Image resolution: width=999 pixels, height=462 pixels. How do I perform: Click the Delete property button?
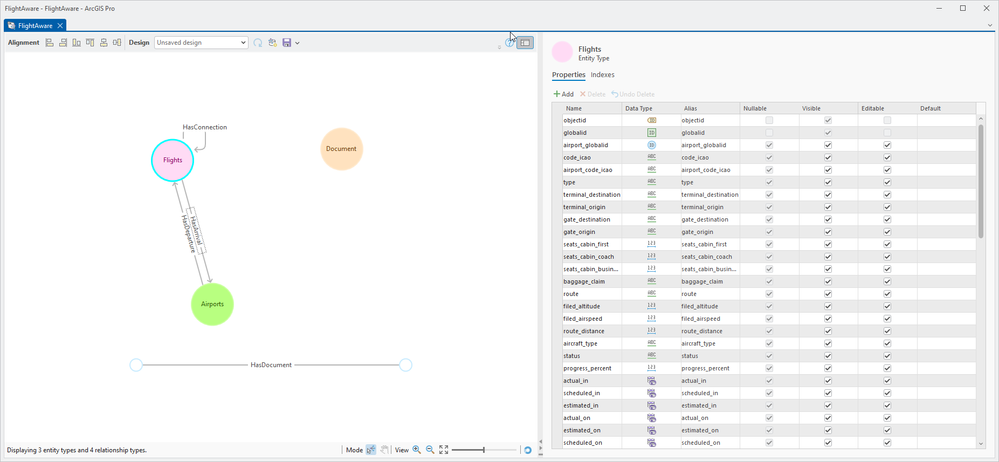592,94
